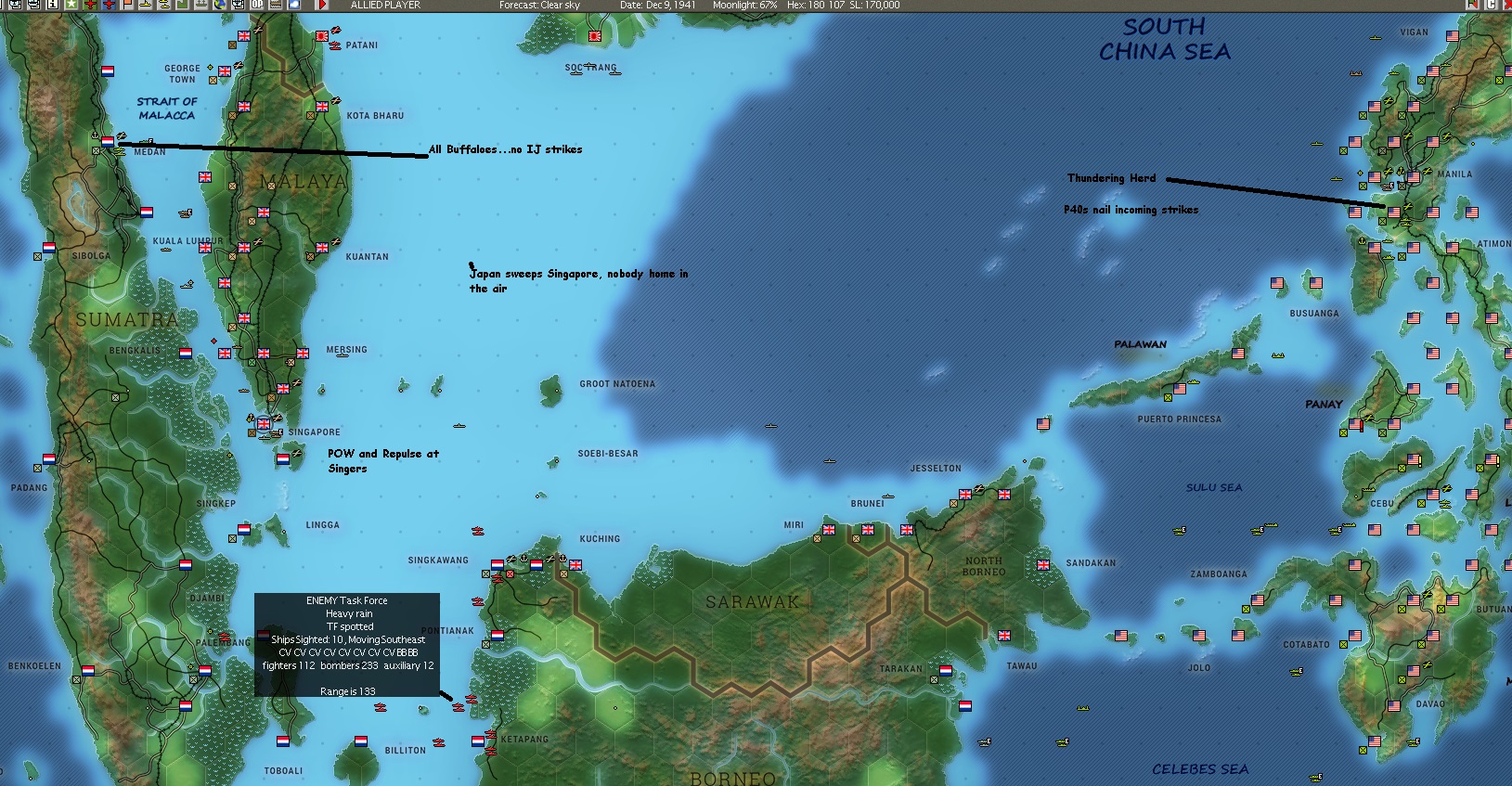Select the Dutch base flag at Pontianak
Image resolution: width=1512 pixels, height=786 pixels.
coord(498,636)
